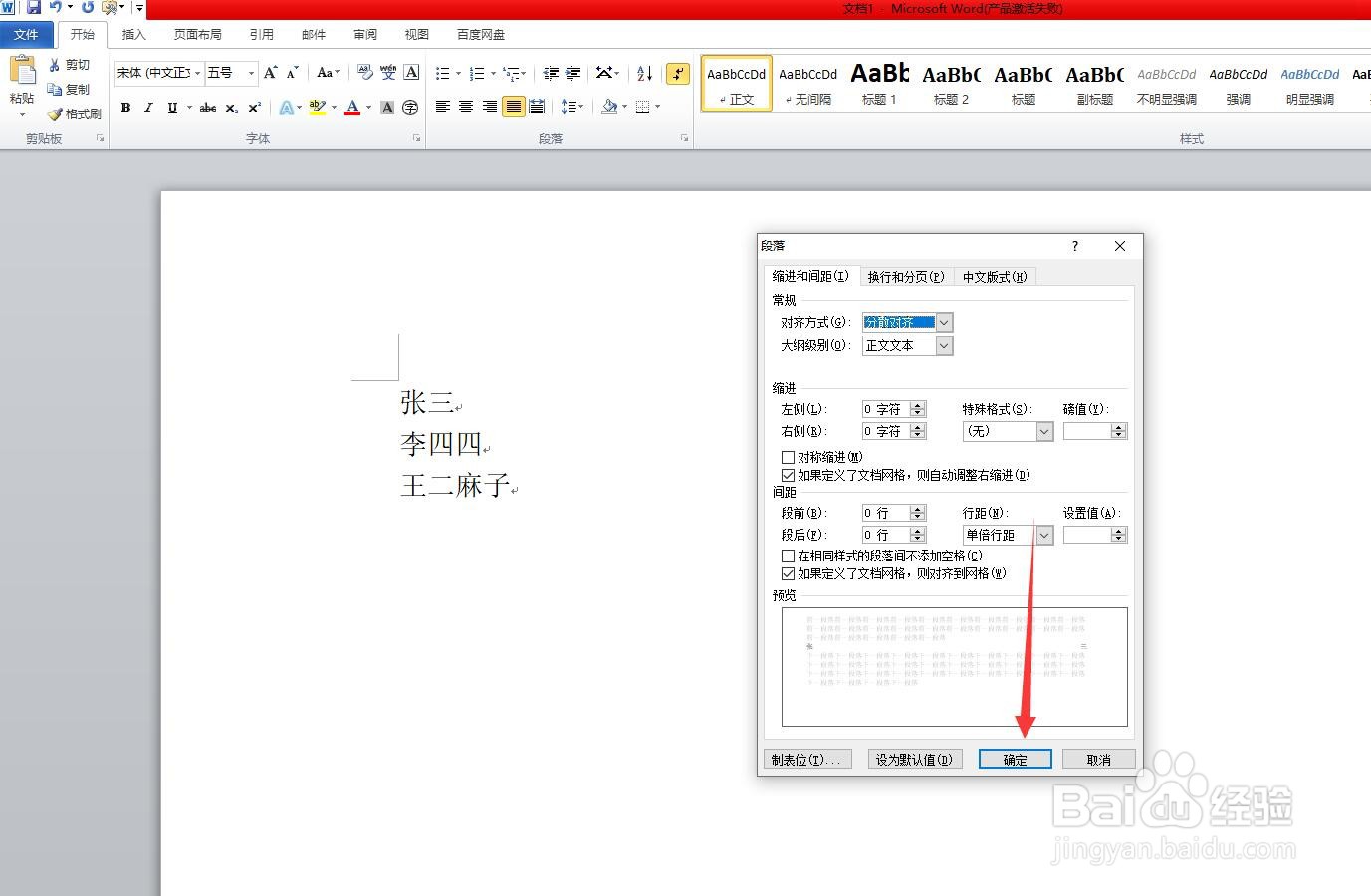This screenshot has width=1371, height=896.
Task: Enable the 对称缩进 checkbox
Action: 788,457
